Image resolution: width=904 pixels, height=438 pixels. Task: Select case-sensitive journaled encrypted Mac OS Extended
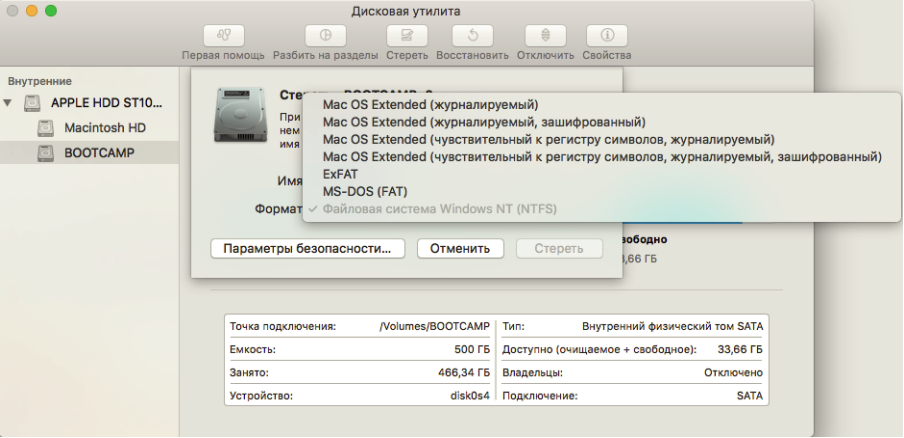(x=601, y=157)
